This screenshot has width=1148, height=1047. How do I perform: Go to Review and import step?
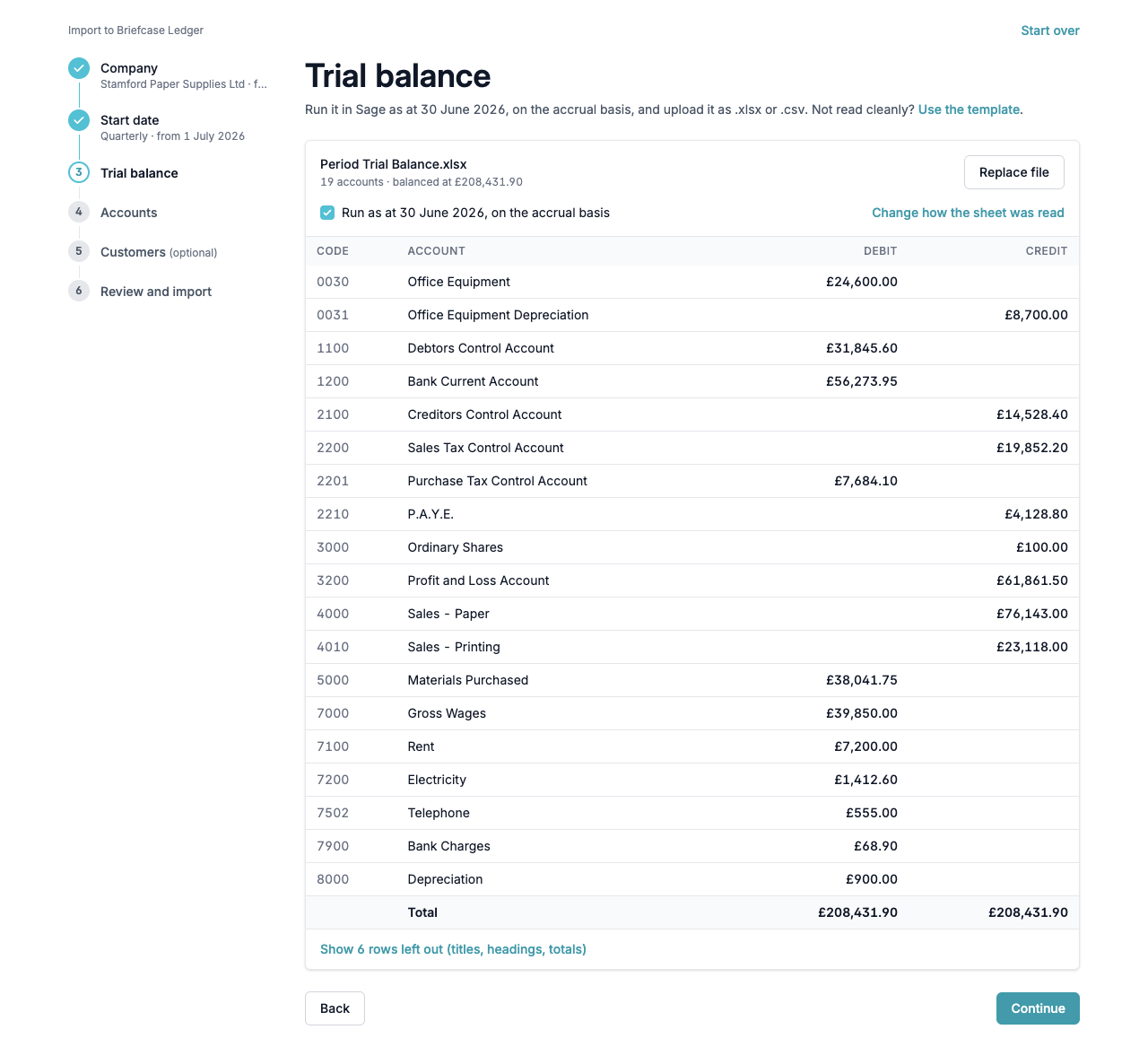pos(156,292)
